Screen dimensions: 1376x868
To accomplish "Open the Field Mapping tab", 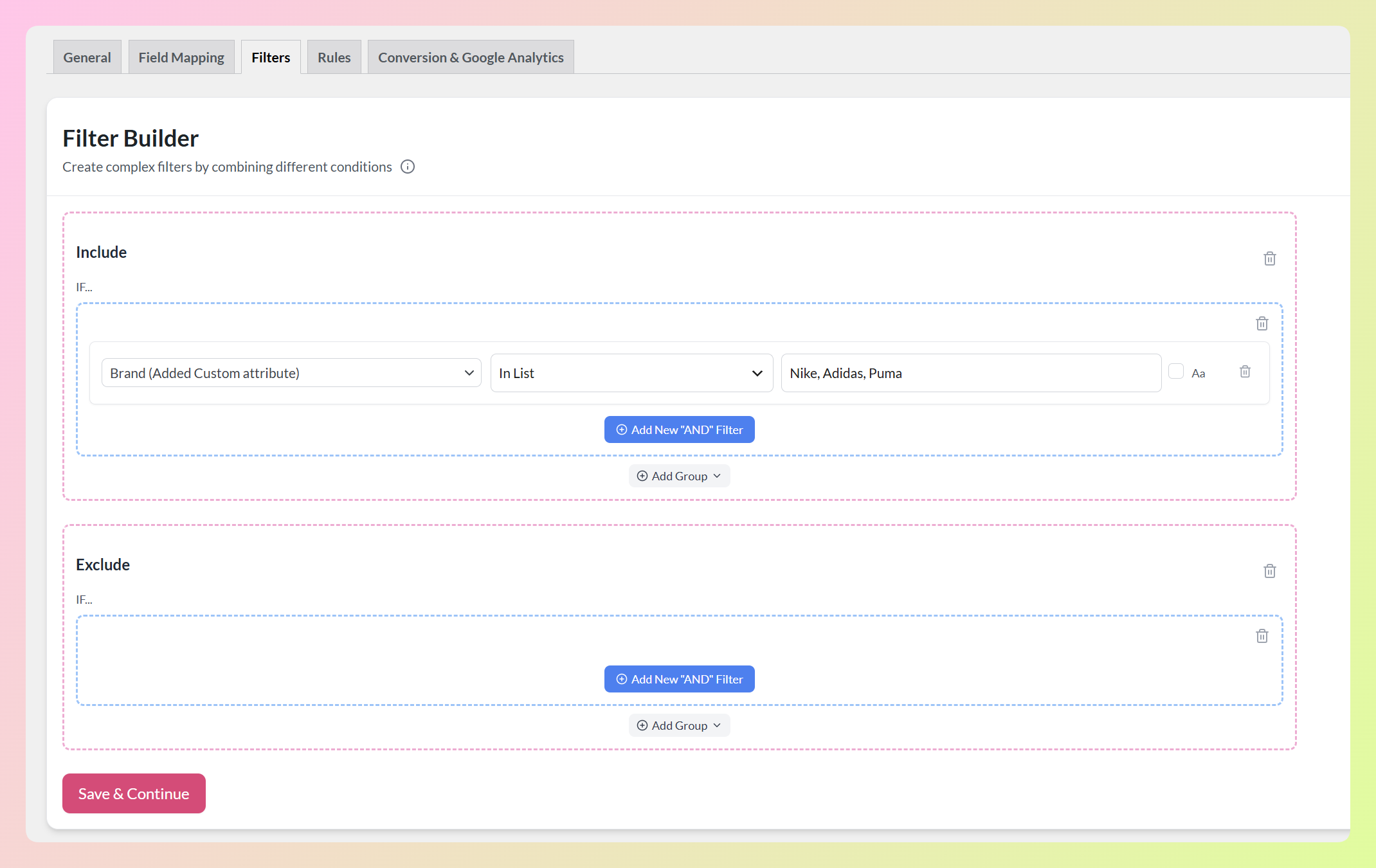I will click(181, 57).
